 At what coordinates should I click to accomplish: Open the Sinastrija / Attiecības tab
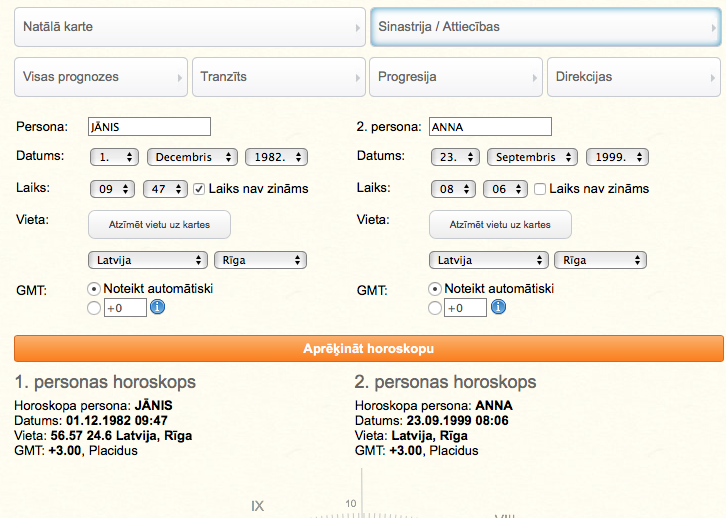pyautogui.click(x=545, y=28)
